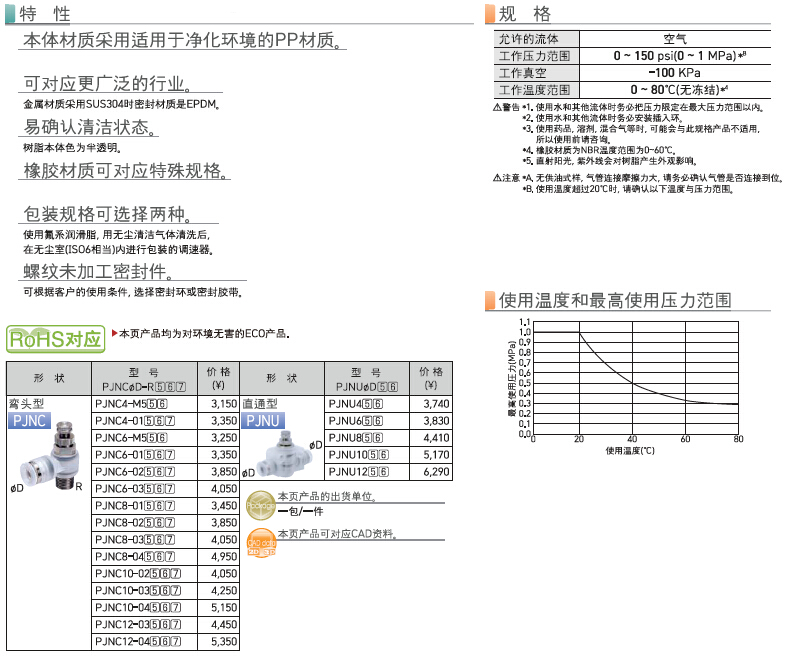
Task: Click the green RoHS対応 badge
Action: tap(56, 338)
